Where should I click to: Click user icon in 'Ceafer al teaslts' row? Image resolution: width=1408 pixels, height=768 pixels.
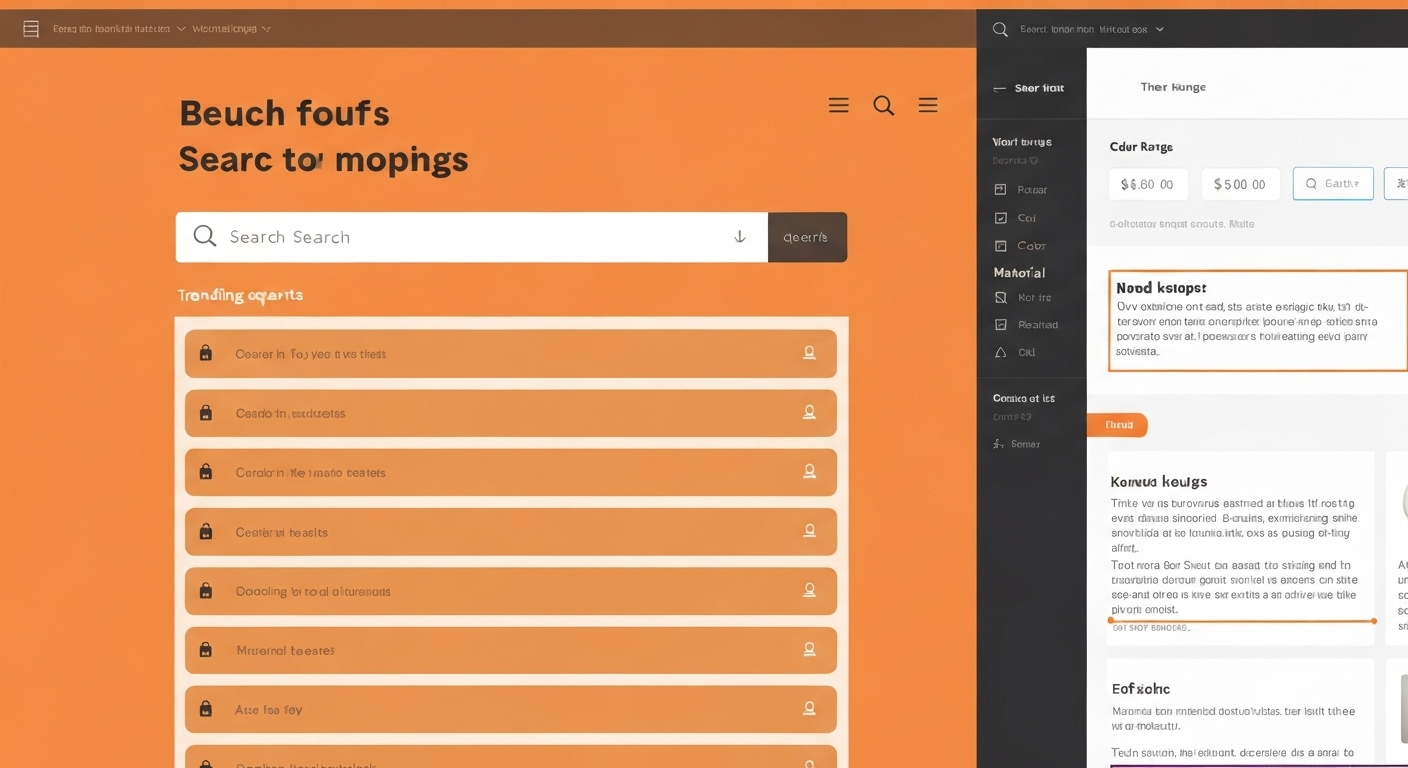point(809,531)
